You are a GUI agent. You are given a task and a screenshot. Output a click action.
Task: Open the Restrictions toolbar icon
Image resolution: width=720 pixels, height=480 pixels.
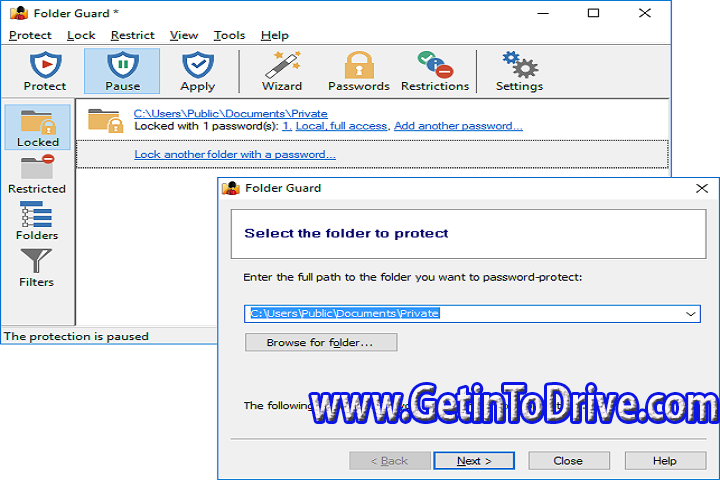(x=435, y=71)
